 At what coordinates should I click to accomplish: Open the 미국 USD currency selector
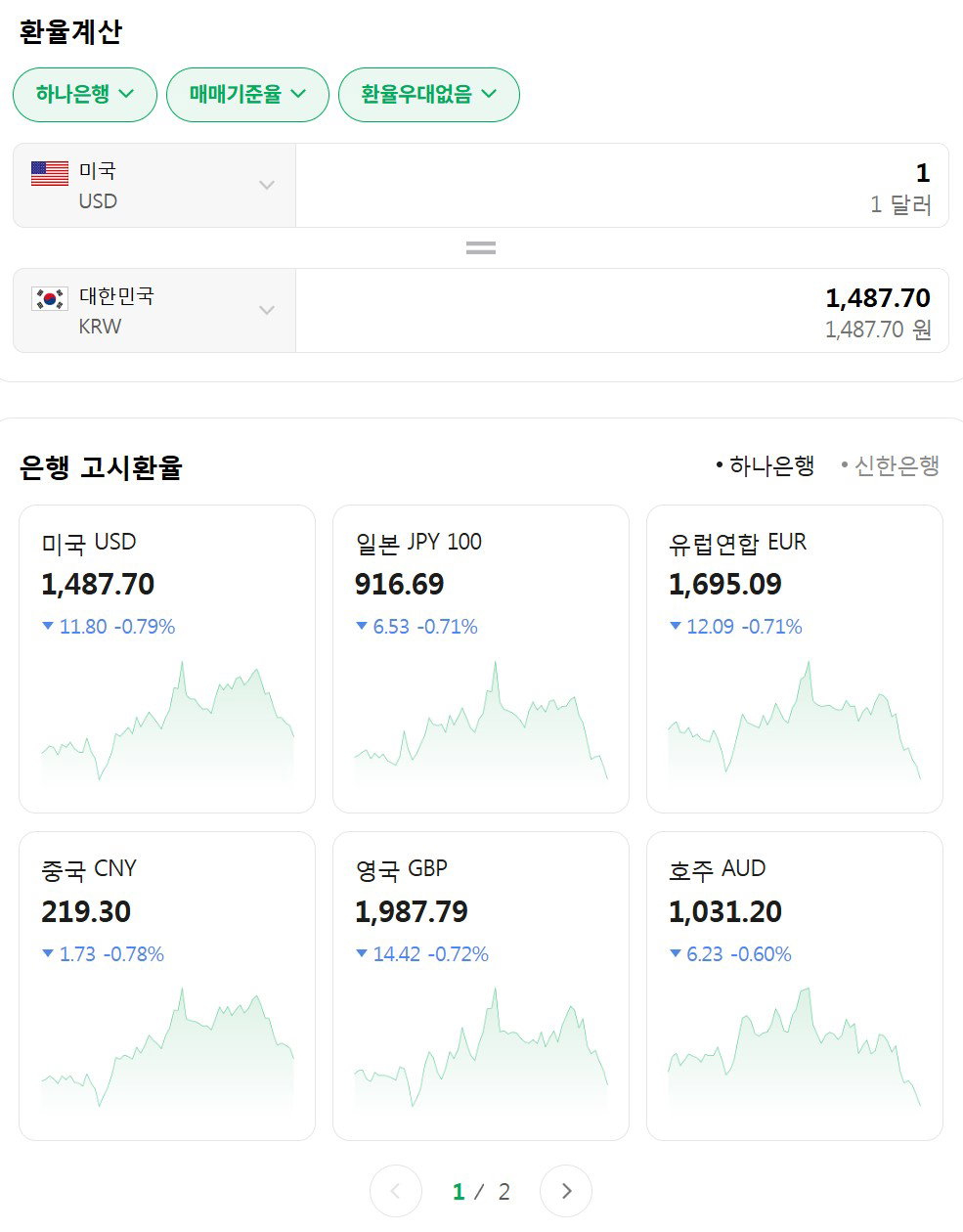click(154, 186)
